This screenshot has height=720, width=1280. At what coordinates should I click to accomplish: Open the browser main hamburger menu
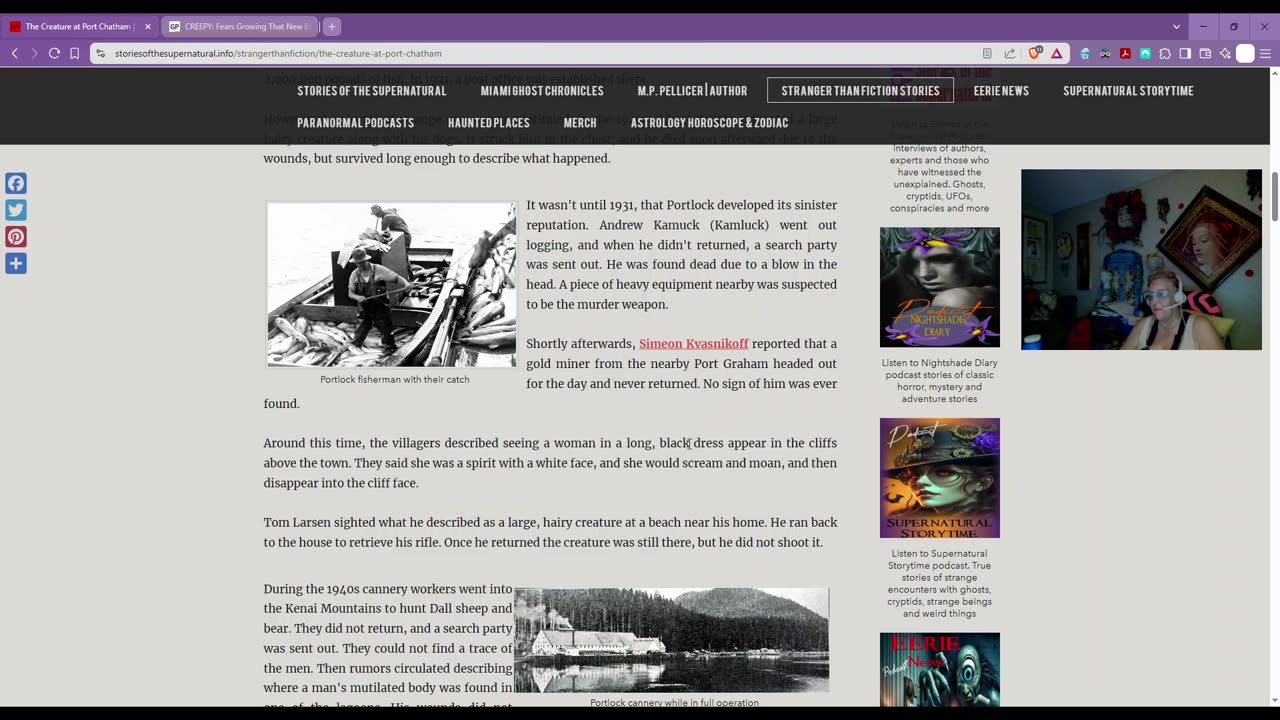click(x=1266, y=53)
